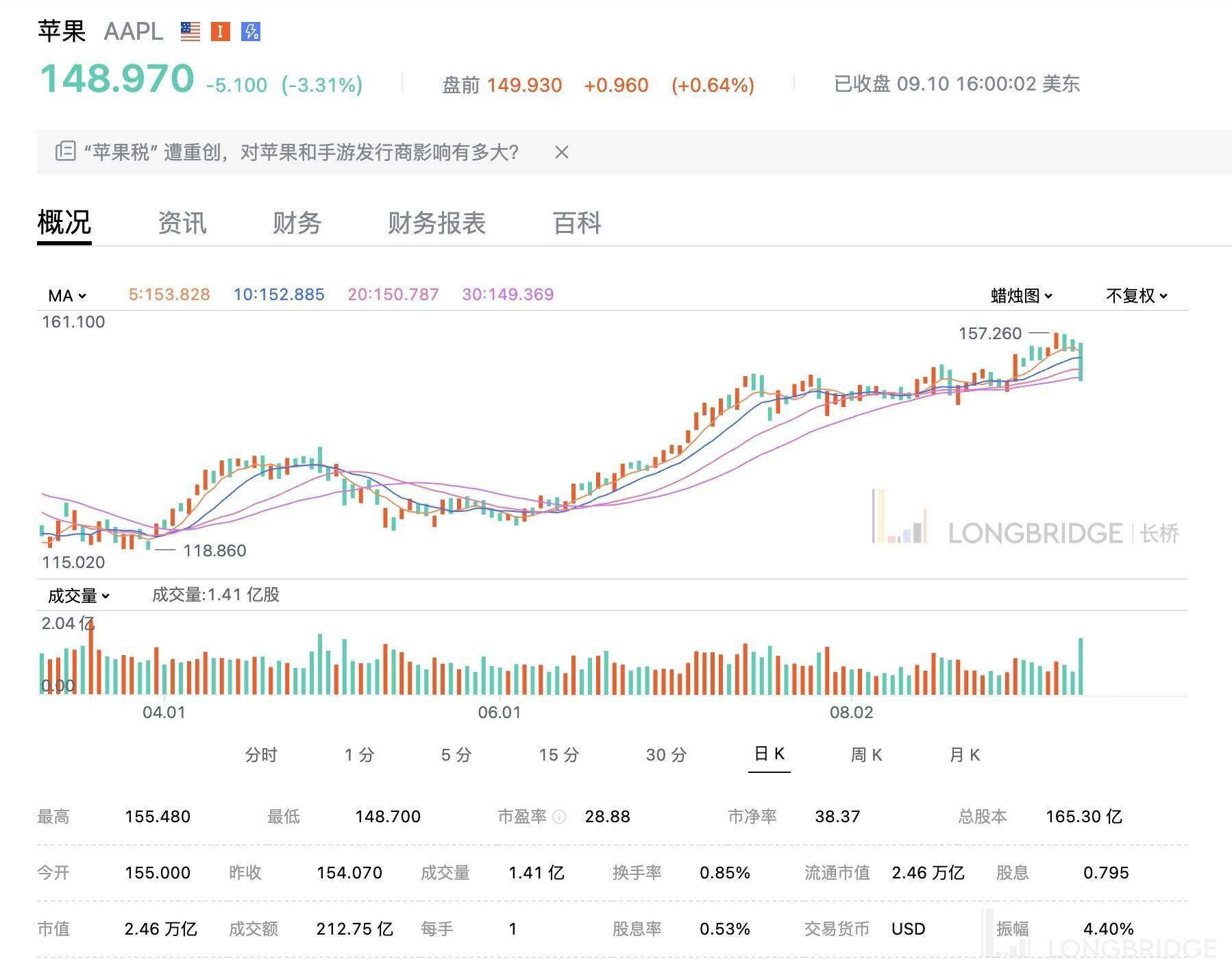
Task: Click the 已收盘 09.10 16:00:02 status
Action: click(957, 84)
